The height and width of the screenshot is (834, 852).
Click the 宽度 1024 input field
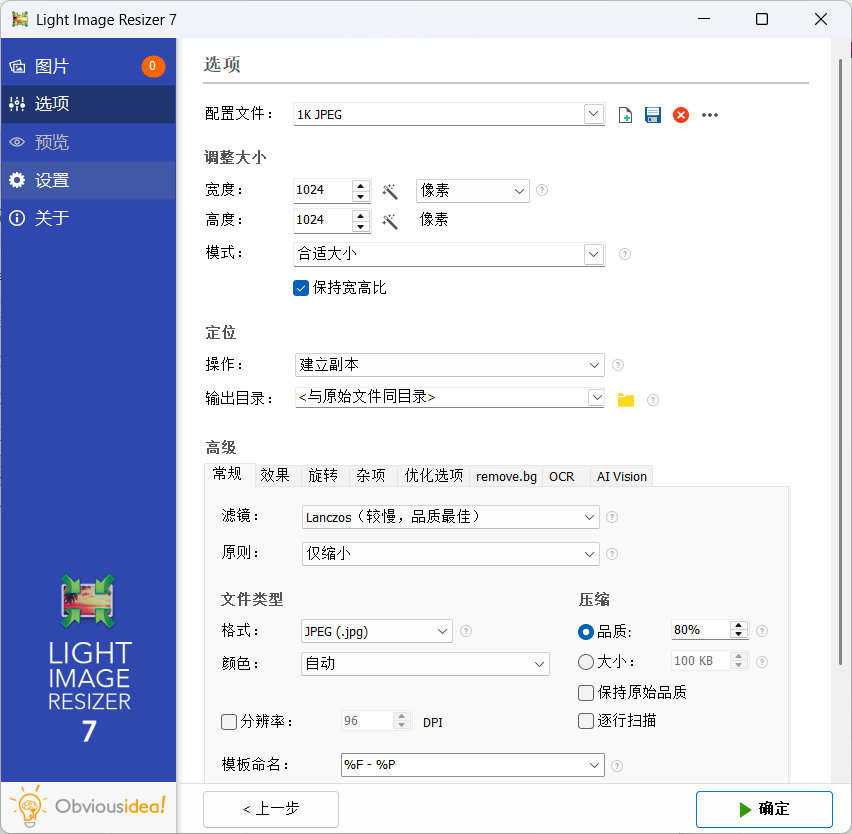(323, 190)
